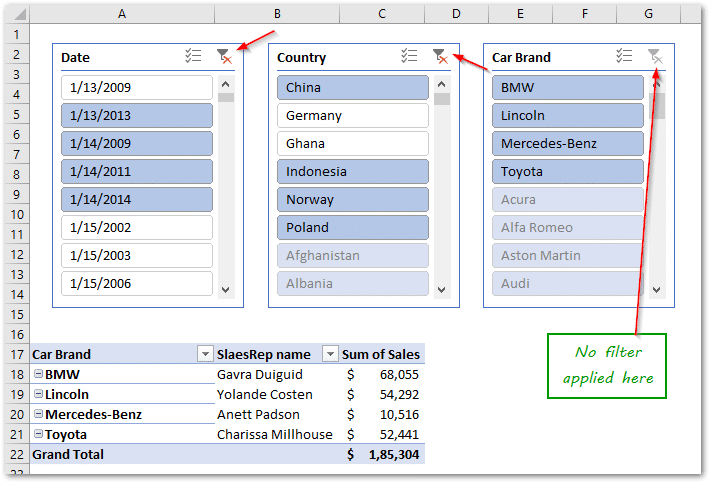Clear filter on Date slicer
This screenshot has width=710, height=483.
pos(224,57)
